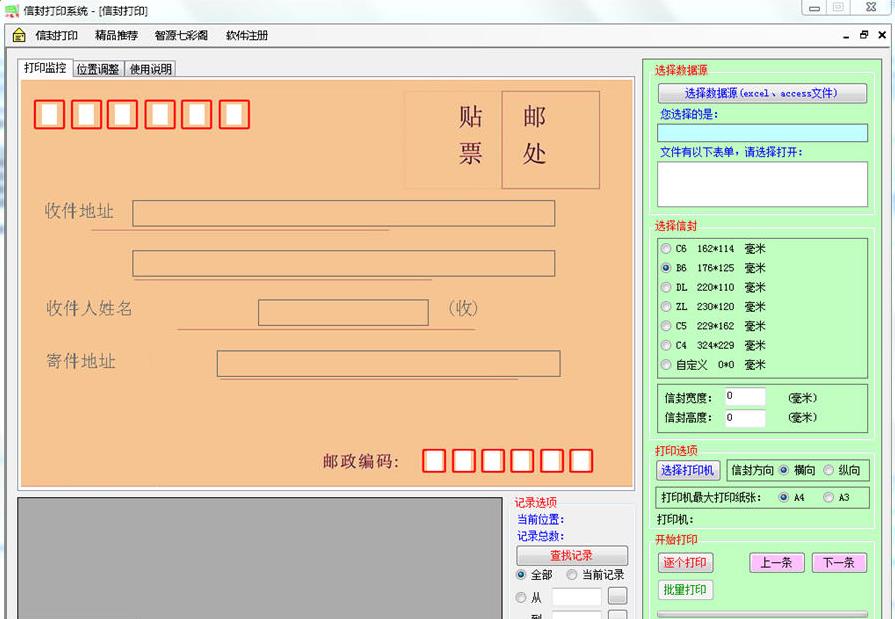895x619 pixels.
Task: Select the 当前记录 radio option
Action: pyautogui.click(x=572, y=575)
